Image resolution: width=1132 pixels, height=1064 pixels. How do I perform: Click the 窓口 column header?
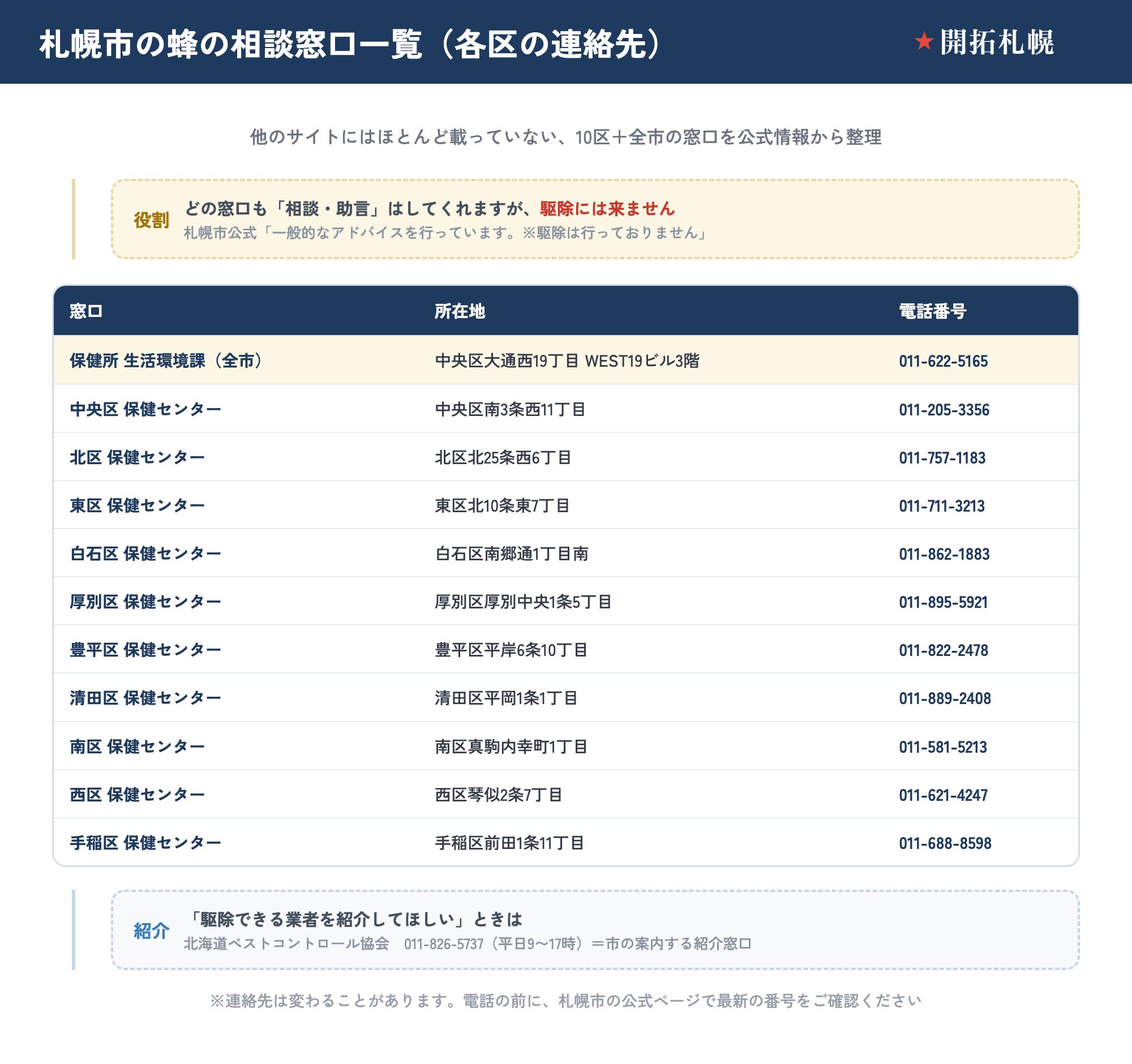(86, 311)
